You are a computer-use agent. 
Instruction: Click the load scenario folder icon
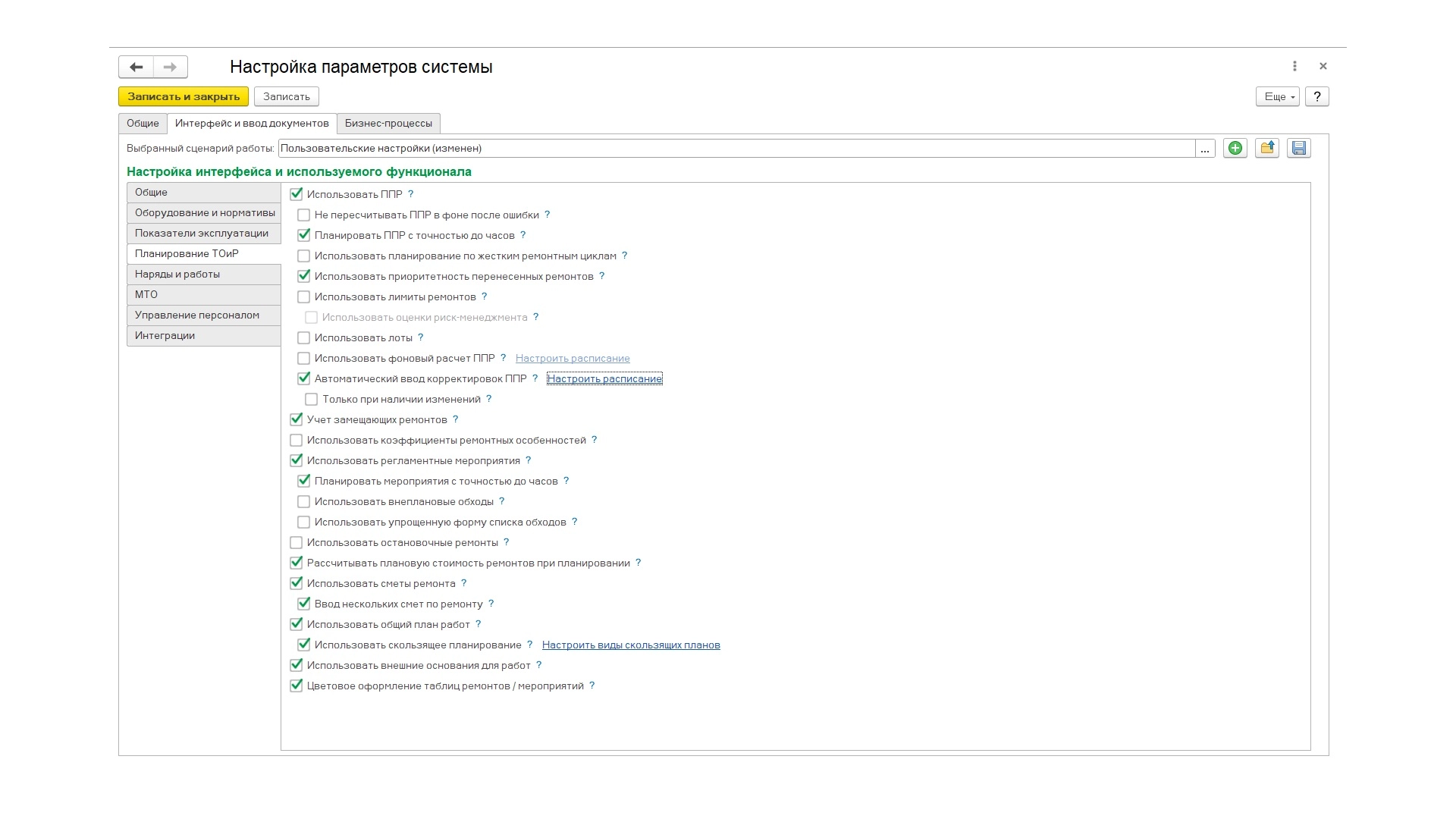click(x=1266, y=148)
